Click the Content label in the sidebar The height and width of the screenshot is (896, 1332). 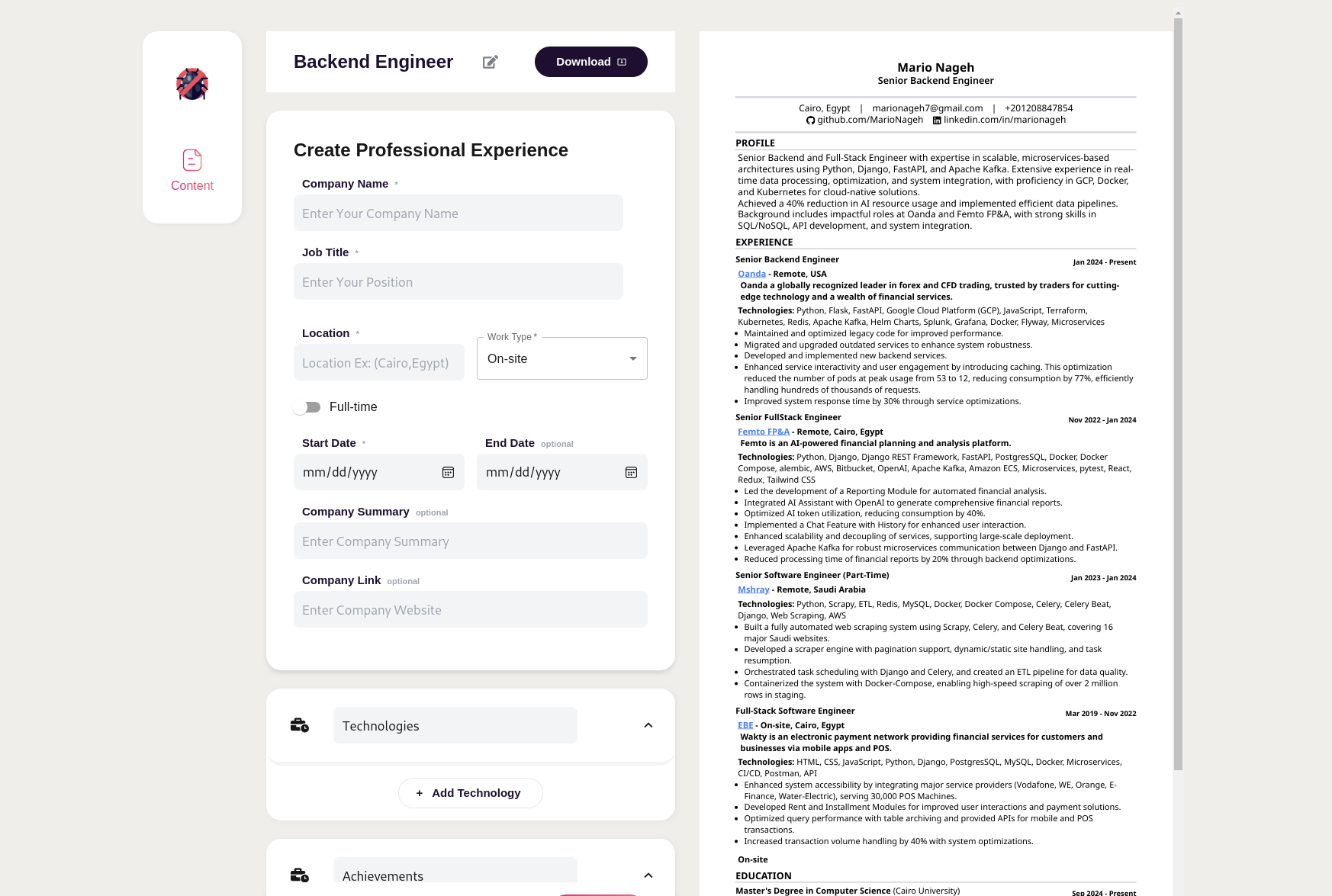coord(192,185)
